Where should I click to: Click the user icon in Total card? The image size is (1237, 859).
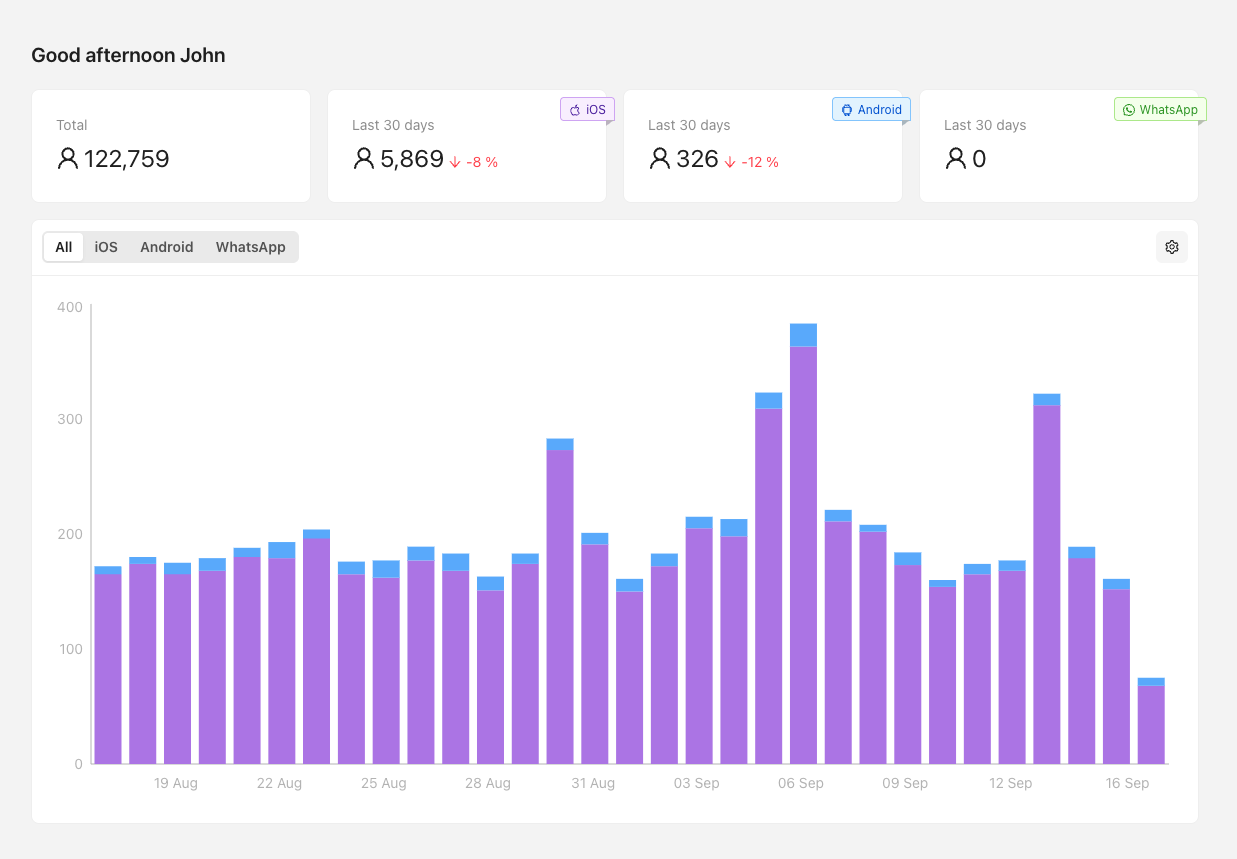(x=68, y=159)
